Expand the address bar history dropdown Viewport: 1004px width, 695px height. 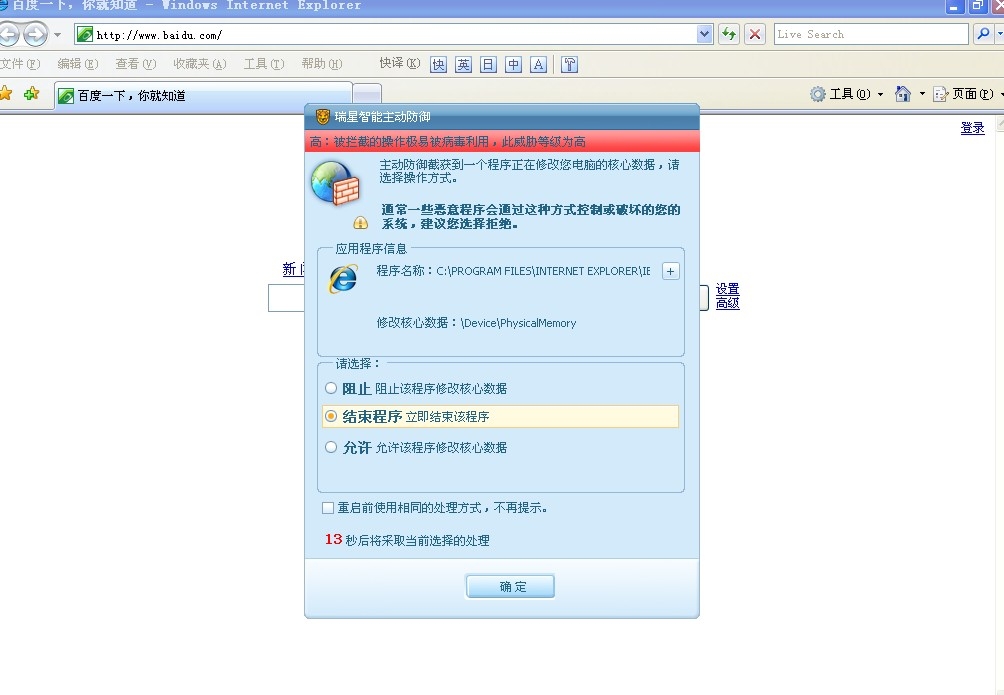(704, 35)
